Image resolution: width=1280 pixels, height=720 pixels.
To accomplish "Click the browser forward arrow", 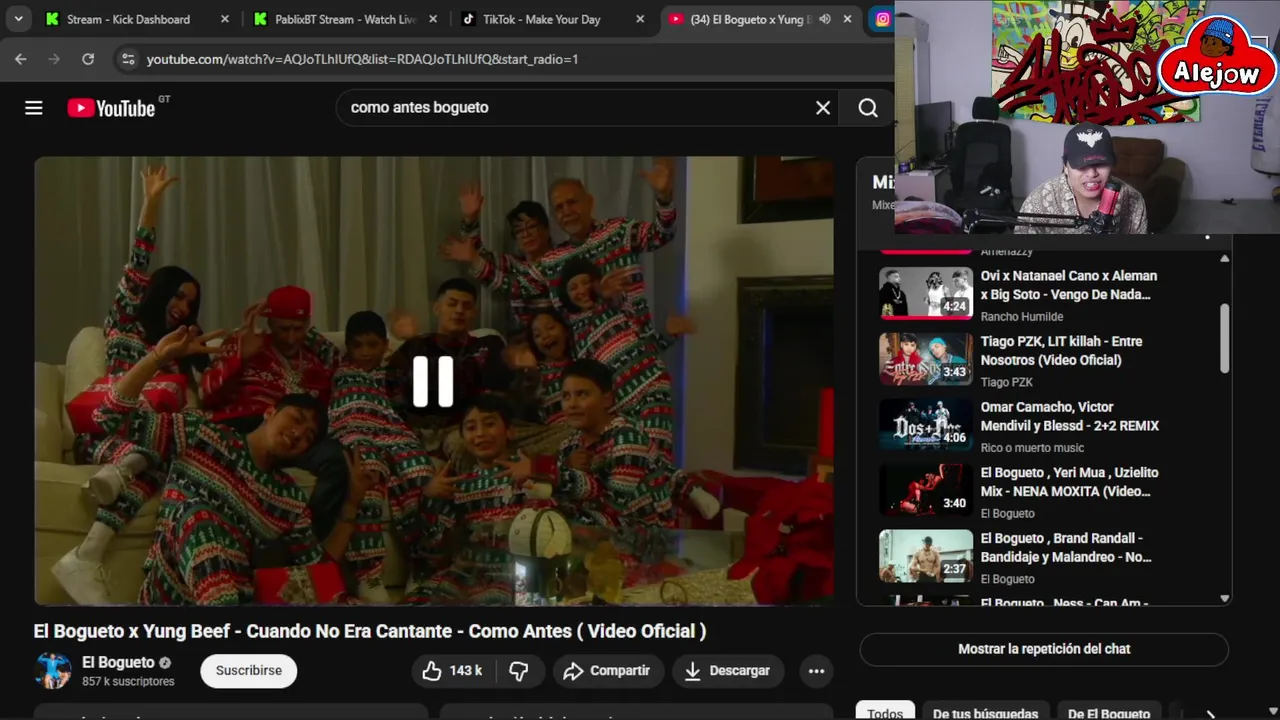I will (x=54, y=59).
